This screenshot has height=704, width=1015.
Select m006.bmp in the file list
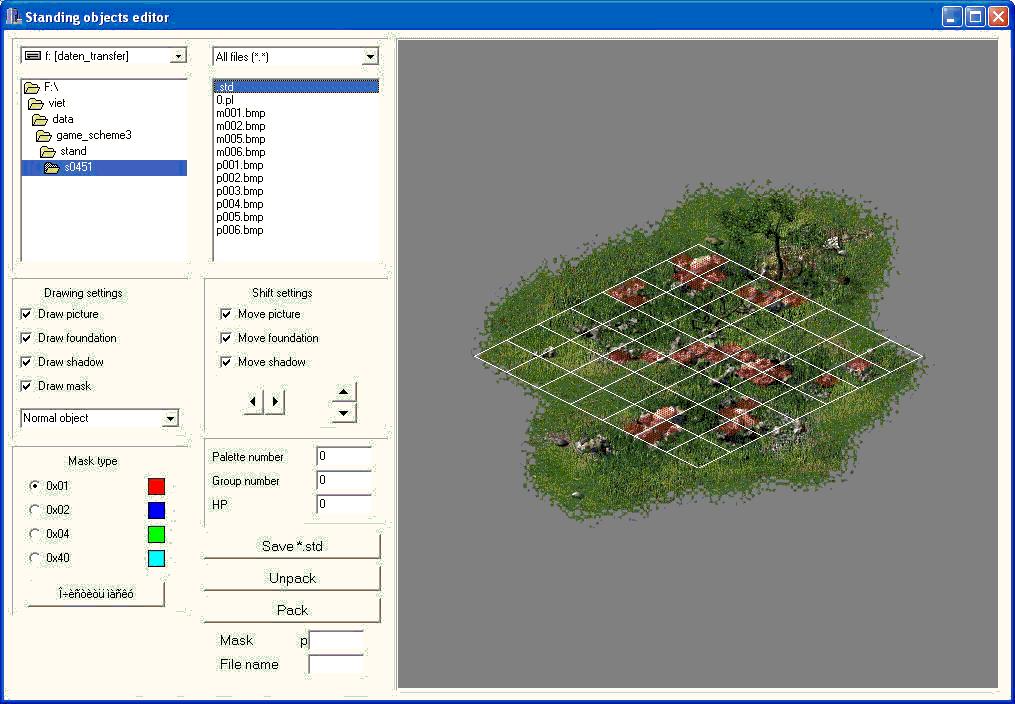click(x=296, y=152)
